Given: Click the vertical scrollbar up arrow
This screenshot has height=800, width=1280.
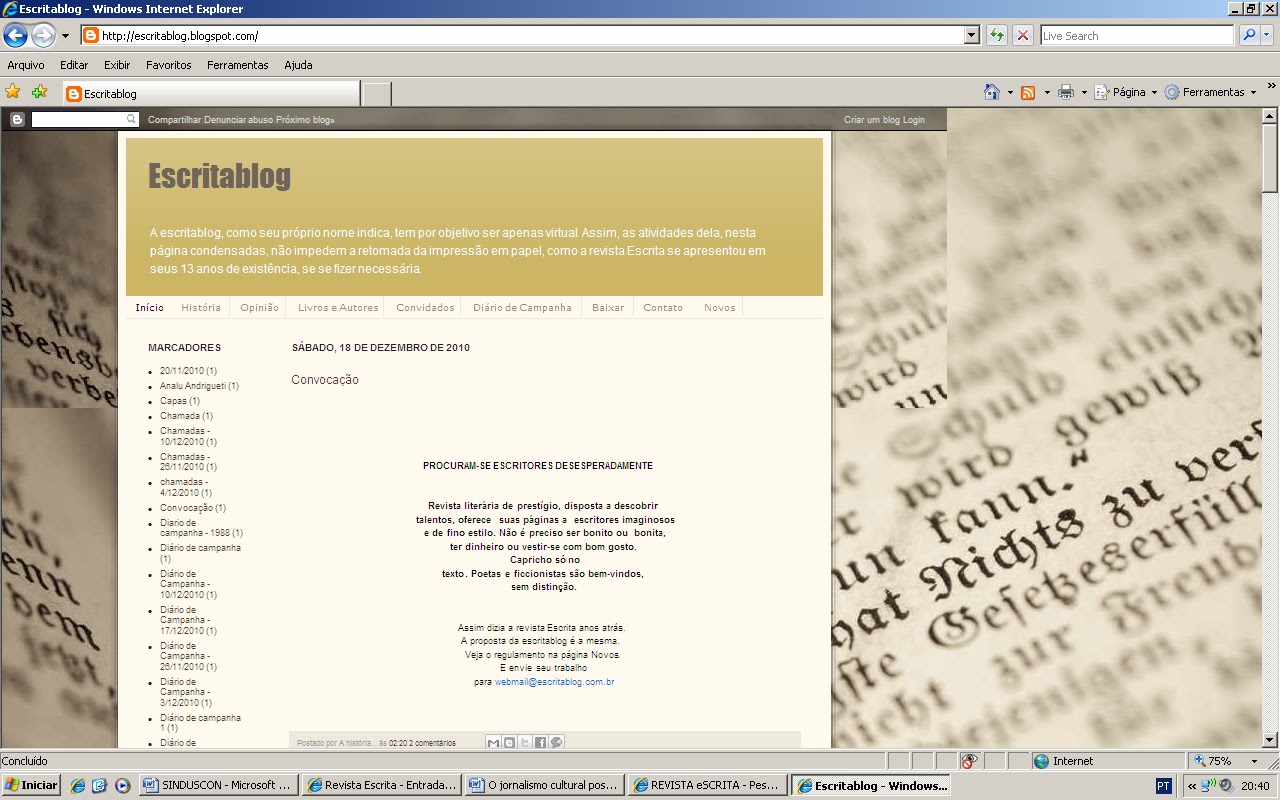Looking at the screenshot, I should point(1270,116).
